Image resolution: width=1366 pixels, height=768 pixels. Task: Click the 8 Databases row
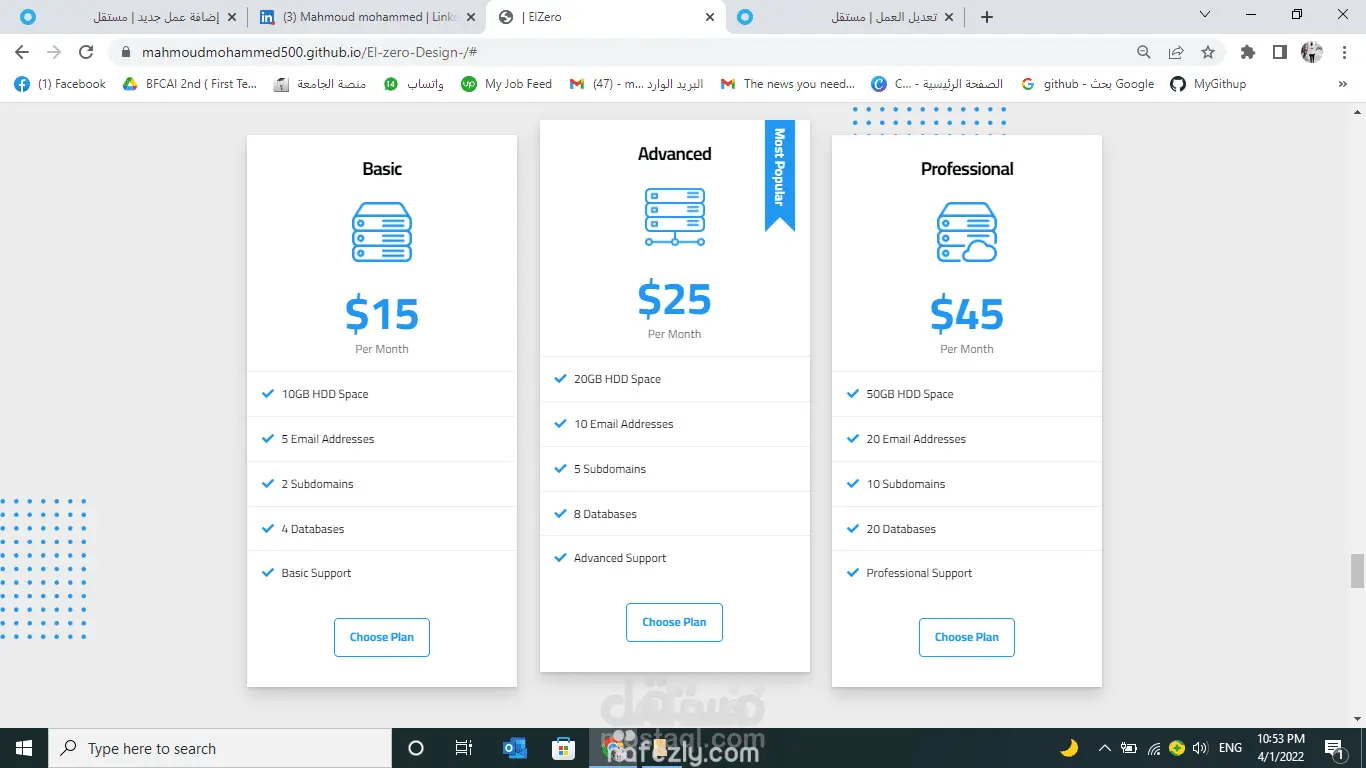pos(675,514)
